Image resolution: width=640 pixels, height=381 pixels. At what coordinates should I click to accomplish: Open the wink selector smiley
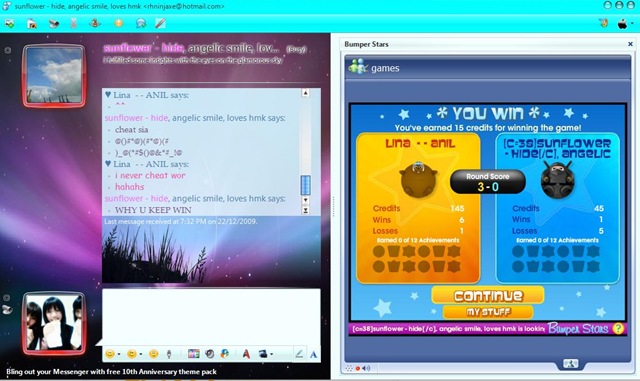131,354
